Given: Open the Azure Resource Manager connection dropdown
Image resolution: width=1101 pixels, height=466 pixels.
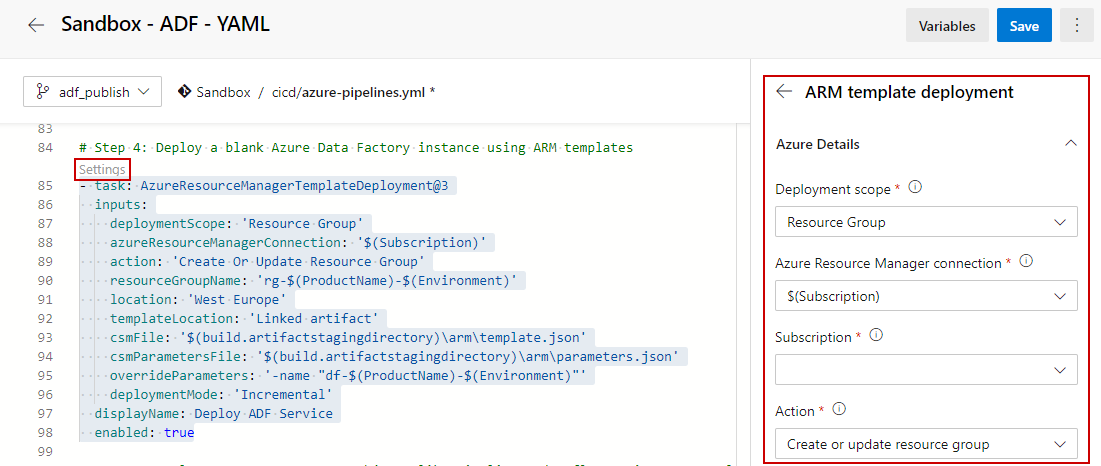Looking at the screenshot, I should (x=926, y=296).
